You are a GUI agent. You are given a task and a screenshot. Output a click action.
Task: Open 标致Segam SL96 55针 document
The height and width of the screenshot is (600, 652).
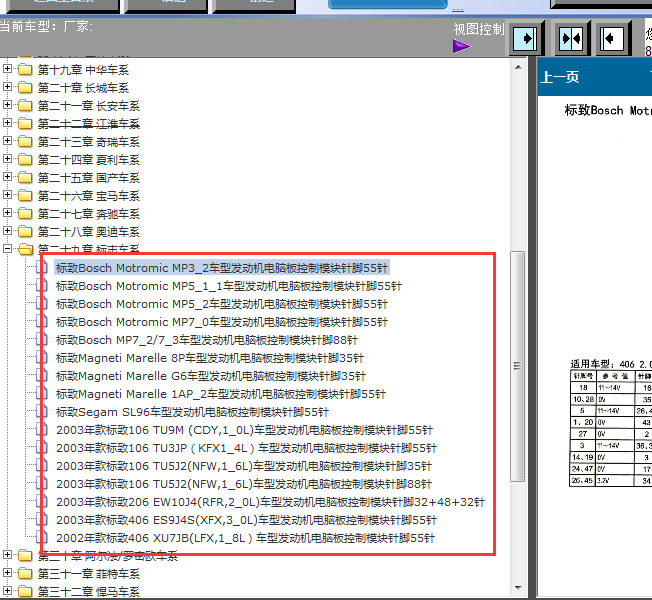coord(193,412)
